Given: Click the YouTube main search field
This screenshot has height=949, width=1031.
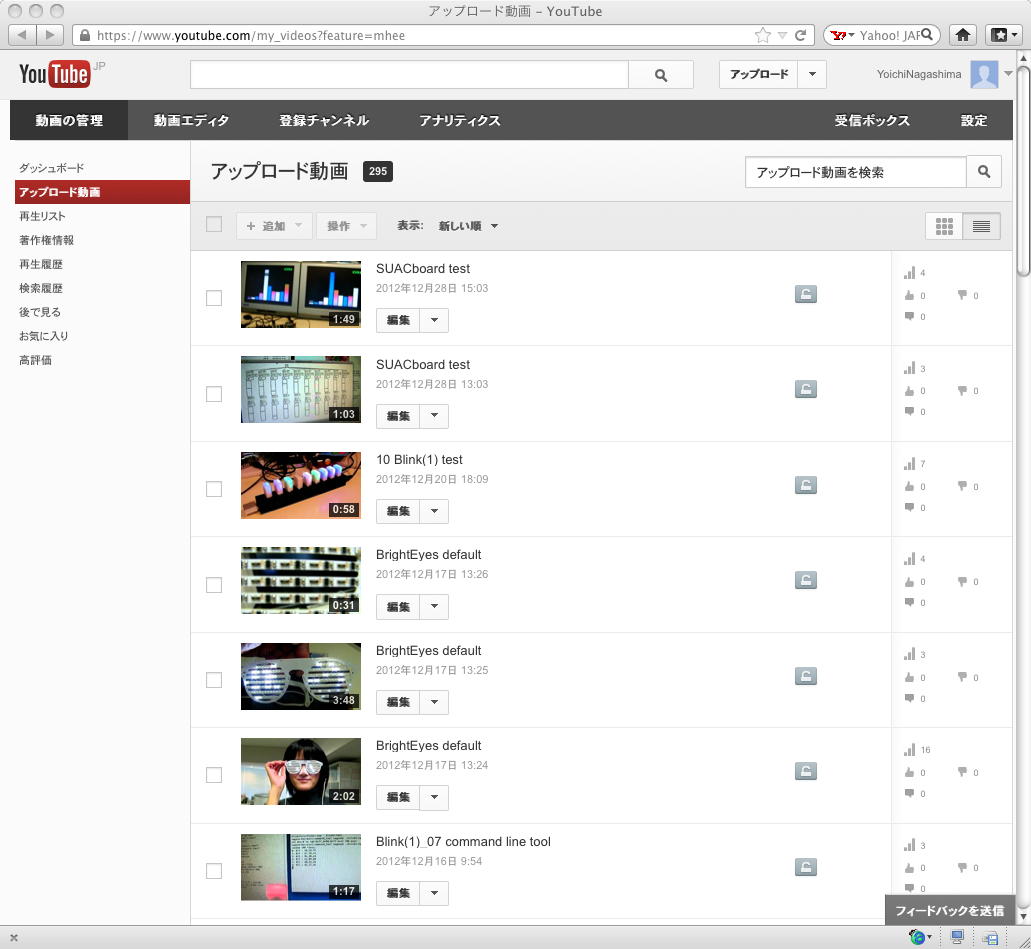Looking at the screenshot, I should [409, 75].
